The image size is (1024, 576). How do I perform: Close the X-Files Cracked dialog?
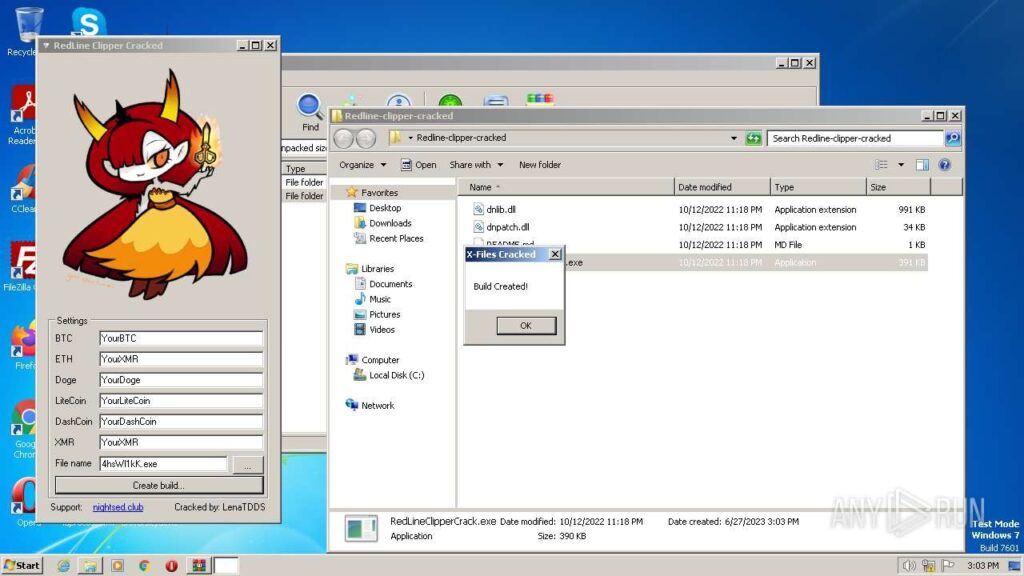(x=555, y=254)
